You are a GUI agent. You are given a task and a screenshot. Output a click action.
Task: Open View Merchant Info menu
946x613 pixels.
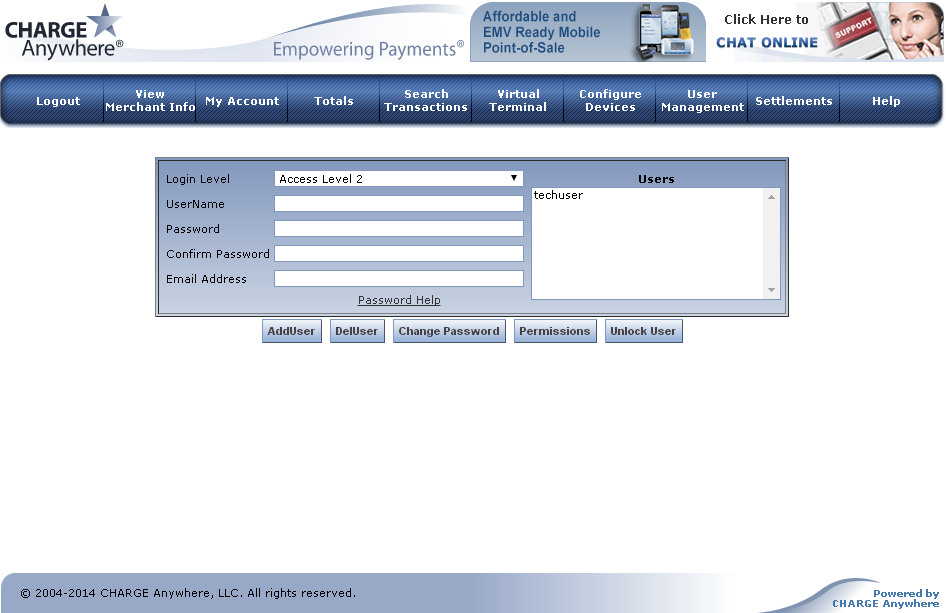[x=150, y=101]
